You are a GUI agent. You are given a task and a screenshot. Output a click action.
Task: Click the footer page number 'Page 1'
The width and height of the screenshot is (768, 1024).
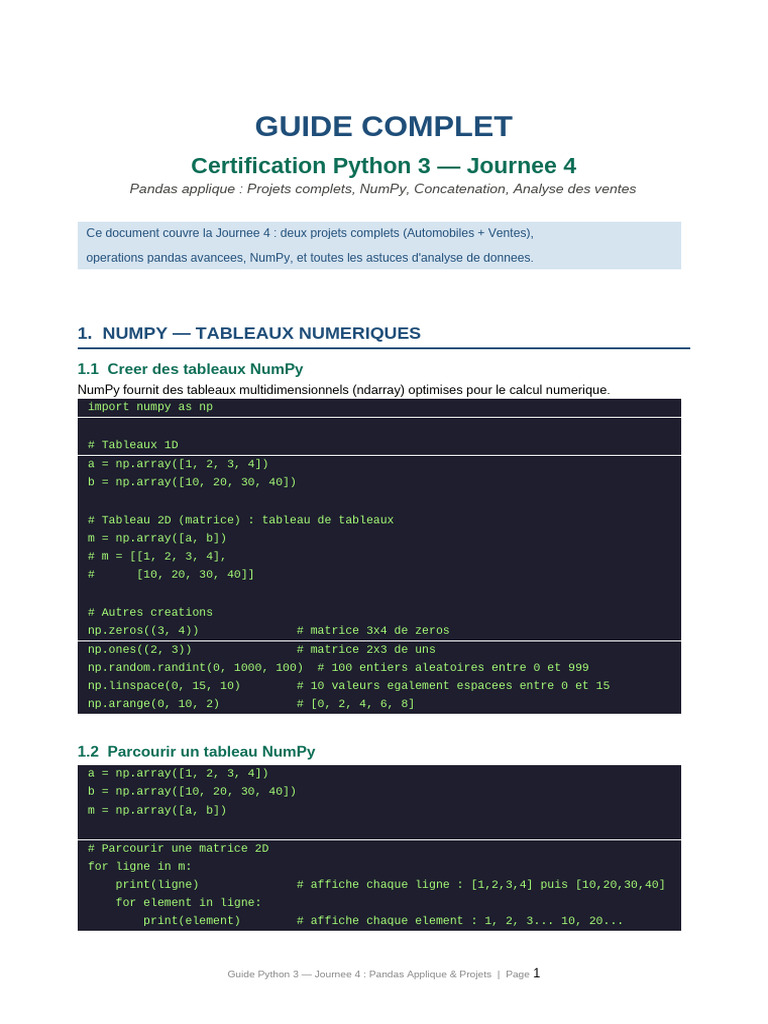click(x=523, y=974)
